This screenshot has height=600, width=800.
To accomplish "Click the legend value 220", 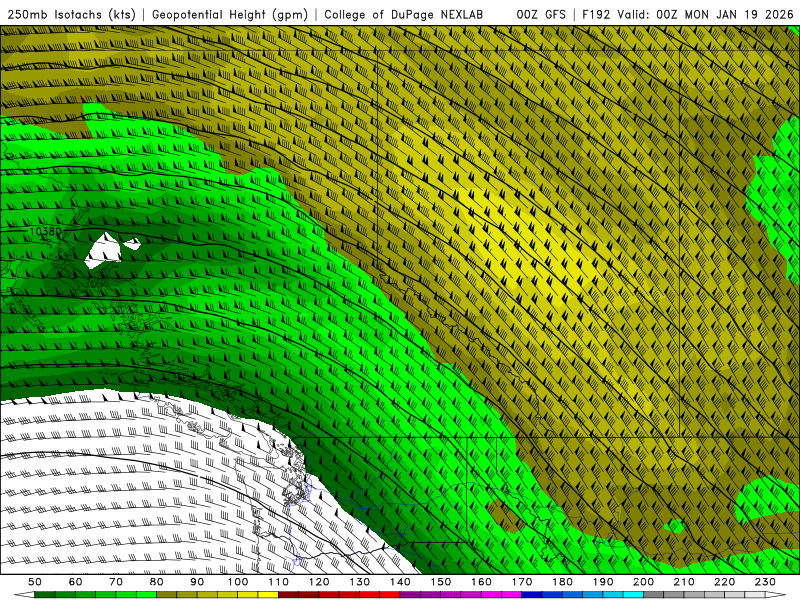I will (x=724, y=582).
